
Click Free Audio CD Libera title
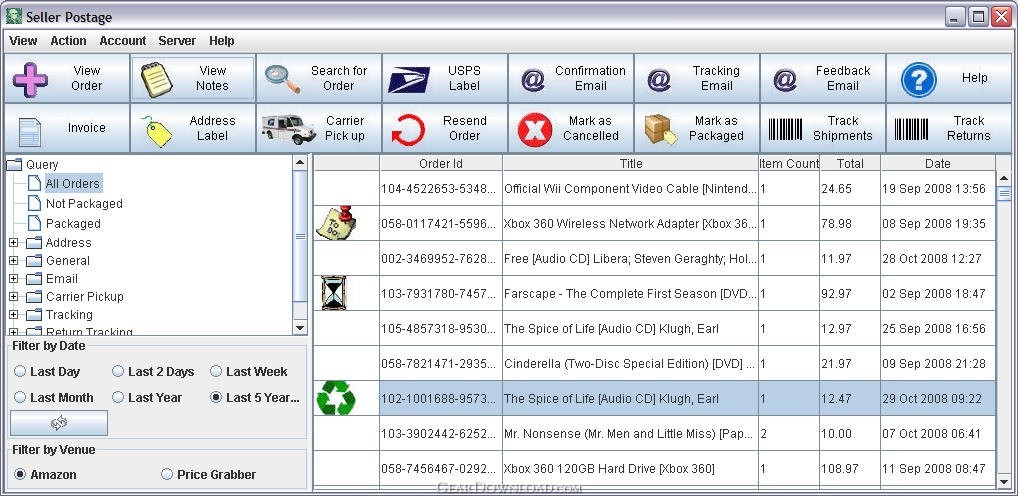[630, 258]
